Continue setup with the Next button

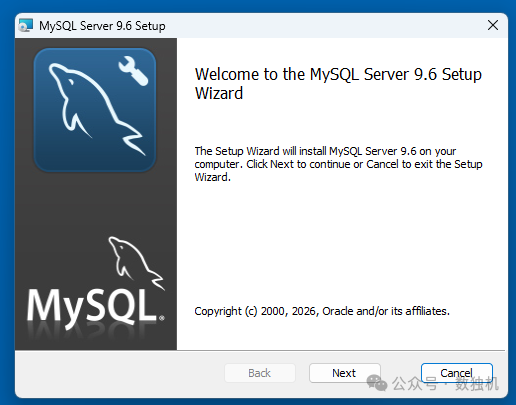[345, 373]
